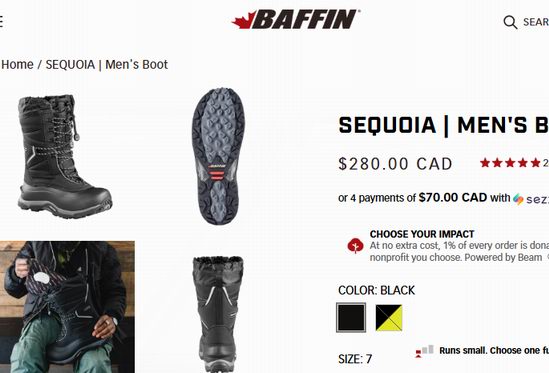Image resolution: width=549 pixels, height=373 pixels.
Task: Click the runs-small fit indicator icon
Action: point(424,351)
